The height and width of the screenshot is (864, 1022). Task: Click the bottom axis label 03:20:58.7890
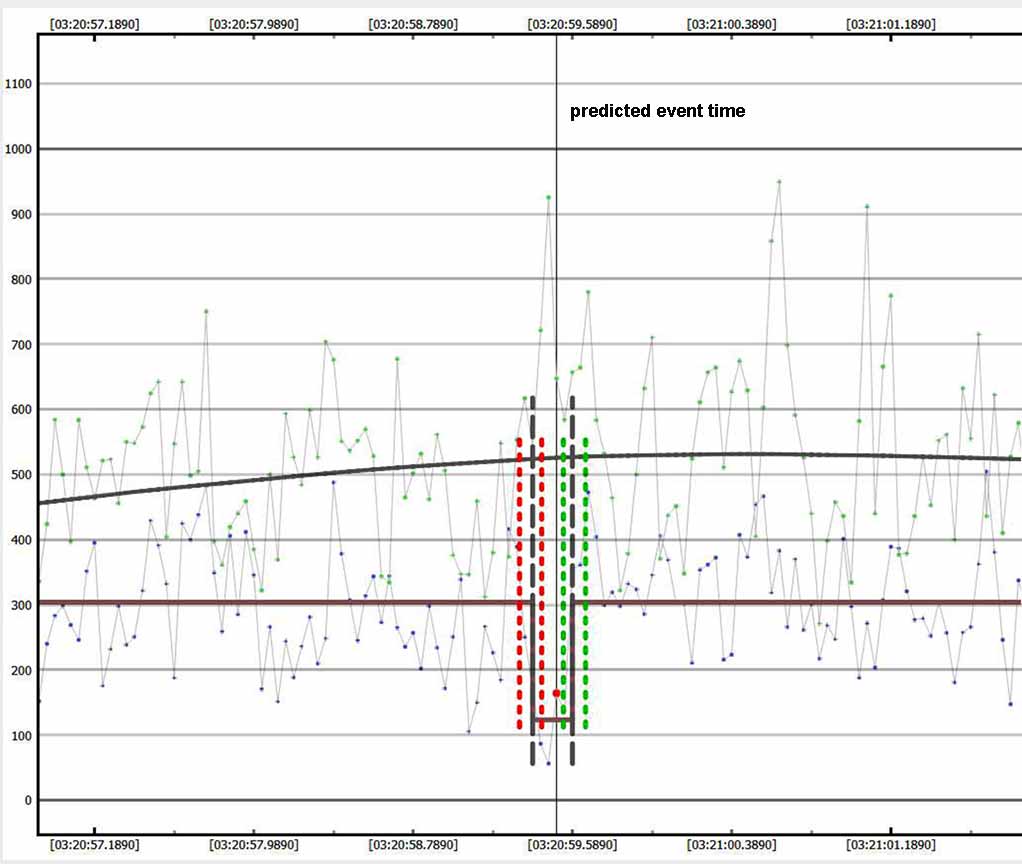[412, 844]
